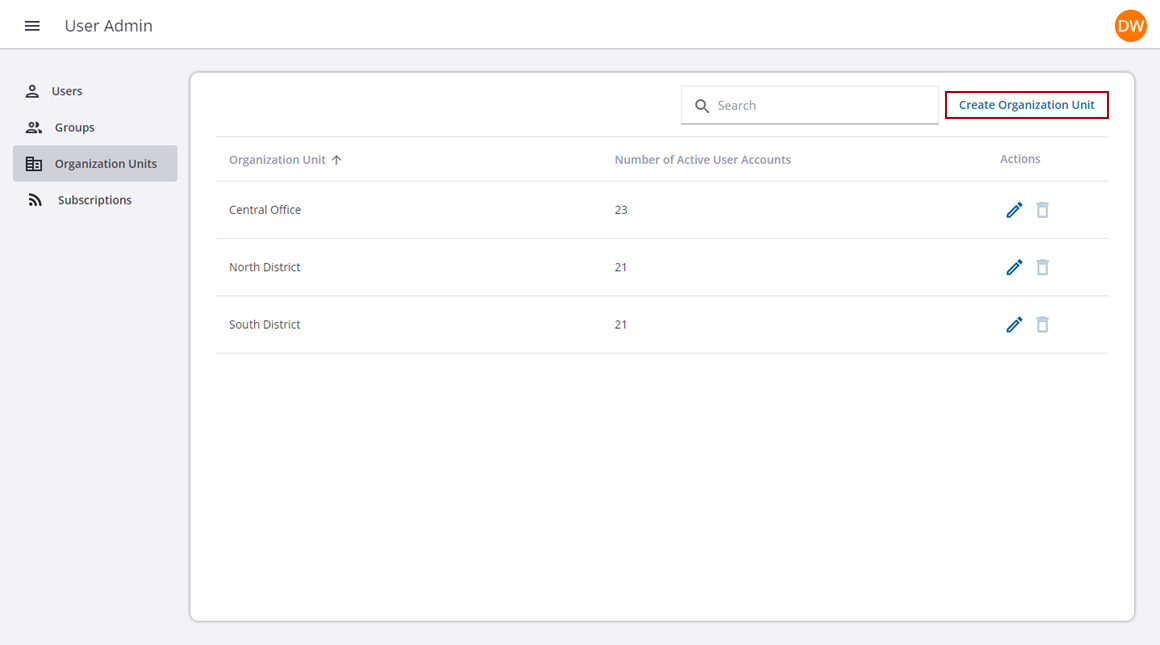Select the Central Office row name
This screenshot has height=645, width=1160.
click(x=265, y=210)
